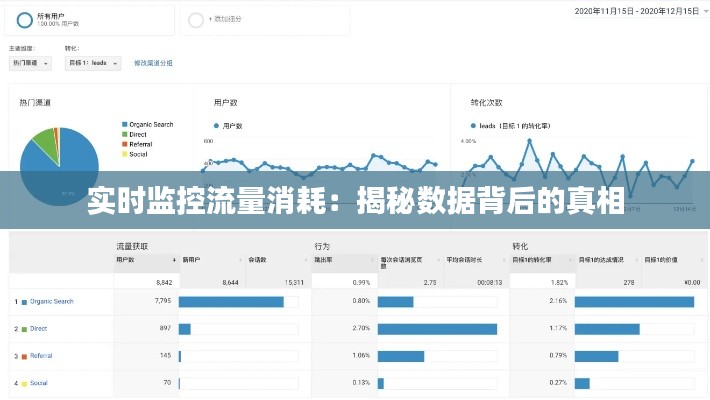Click the overall bounce rate 0.99%
Viewport: 710px width, 400px height.
(x=361, y=282)
